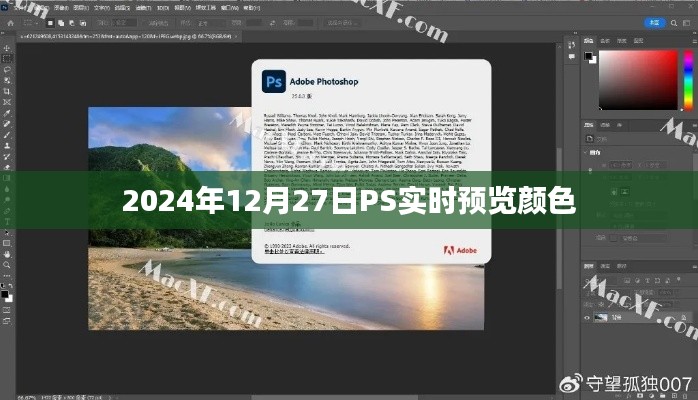Click the blue Share button
The height and width of the screenshot is (400, 698).
pos(655,23)
